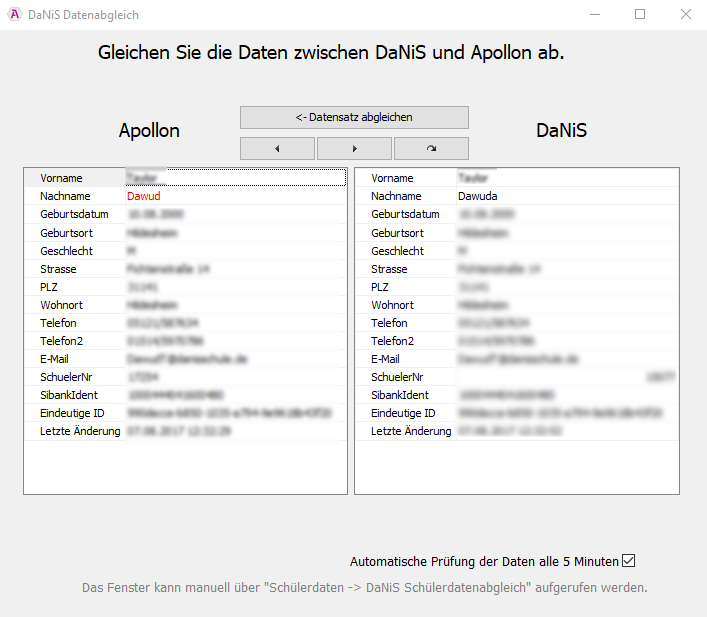Viewport: 707px width, 617px height.
Task: Click the DaNiS 'Nachname' row label
Action: click(x=396, y=196)
